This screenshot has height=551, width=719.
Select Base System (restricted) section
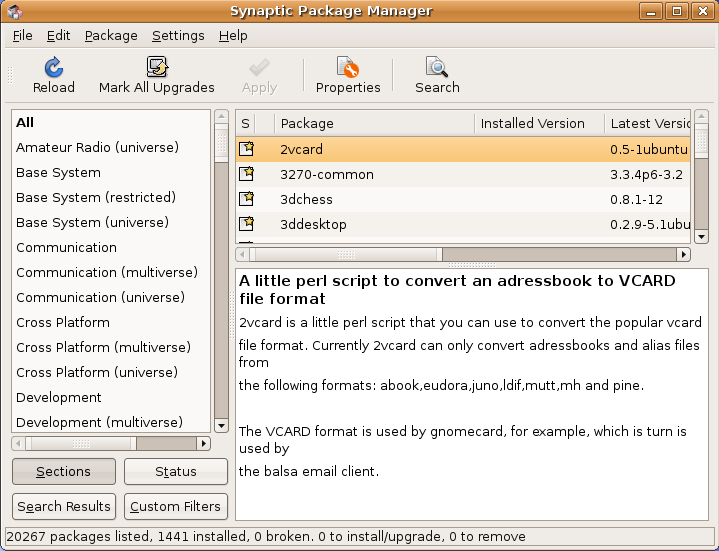pos(111,197)
